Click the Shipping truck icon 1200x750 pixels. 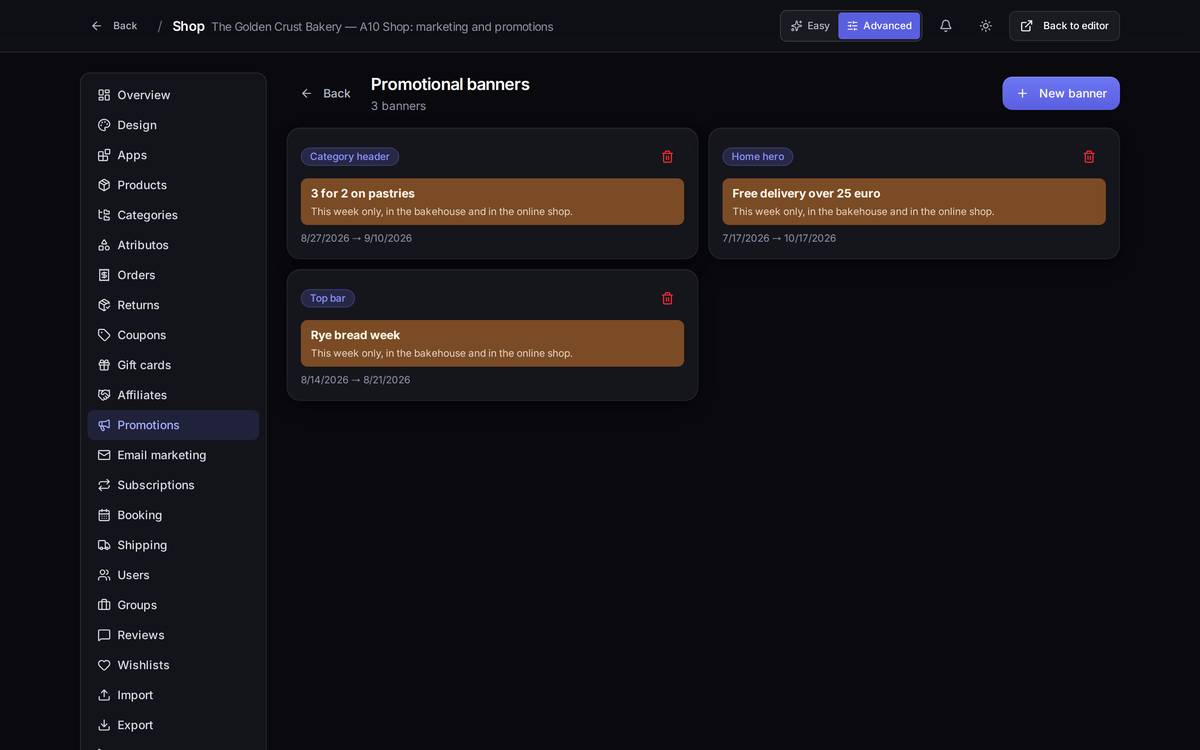click(x=104, y=545)
